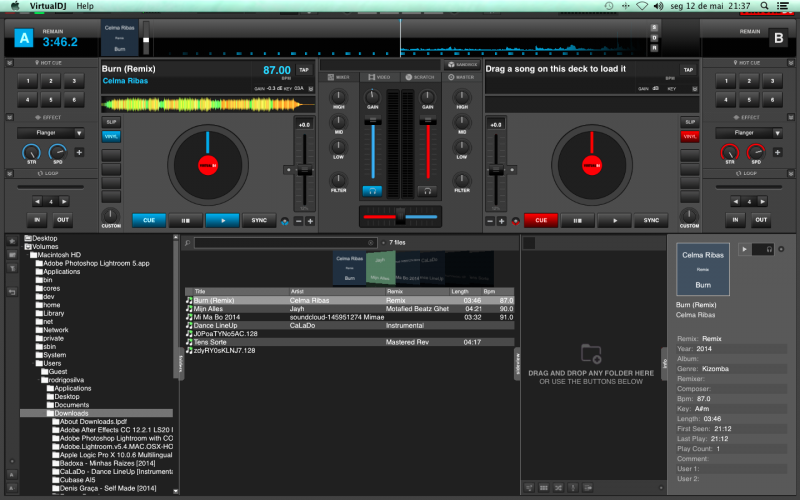
Task: Open the Flanger effect dropdown on deck B
Action: point(749,132)
